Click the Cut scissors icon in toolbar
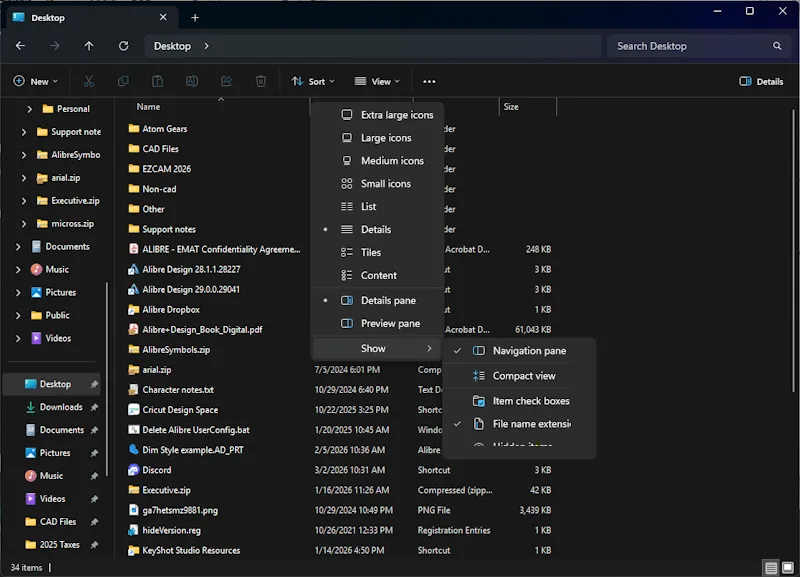This screenshot has width=800, height=577. tap(89, 81)
